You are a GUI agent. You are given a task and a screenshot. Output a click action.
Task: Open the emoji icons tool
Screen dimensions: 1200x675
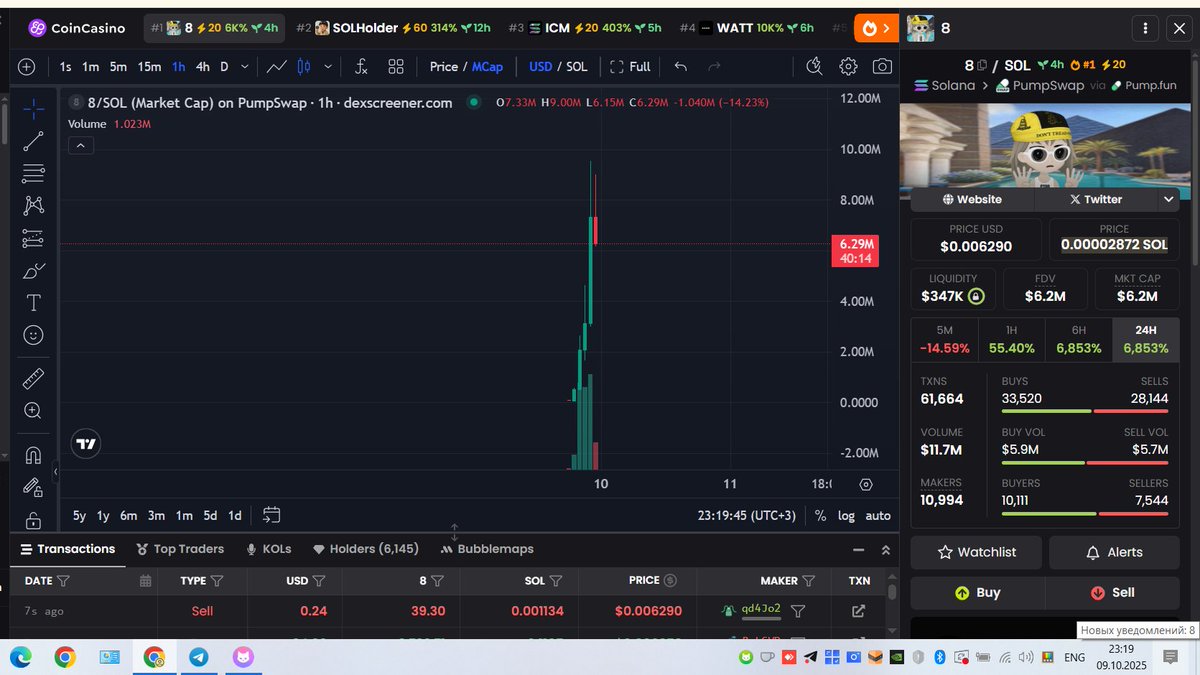coord(33,335)
